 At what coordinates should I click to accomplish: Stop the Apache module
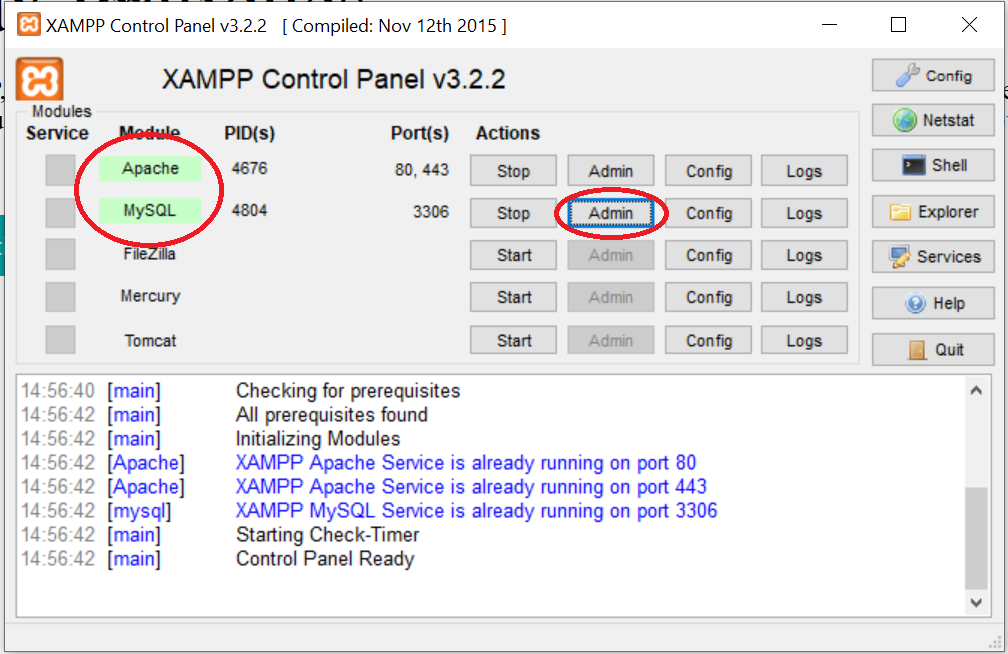click(x=513, y=171)
